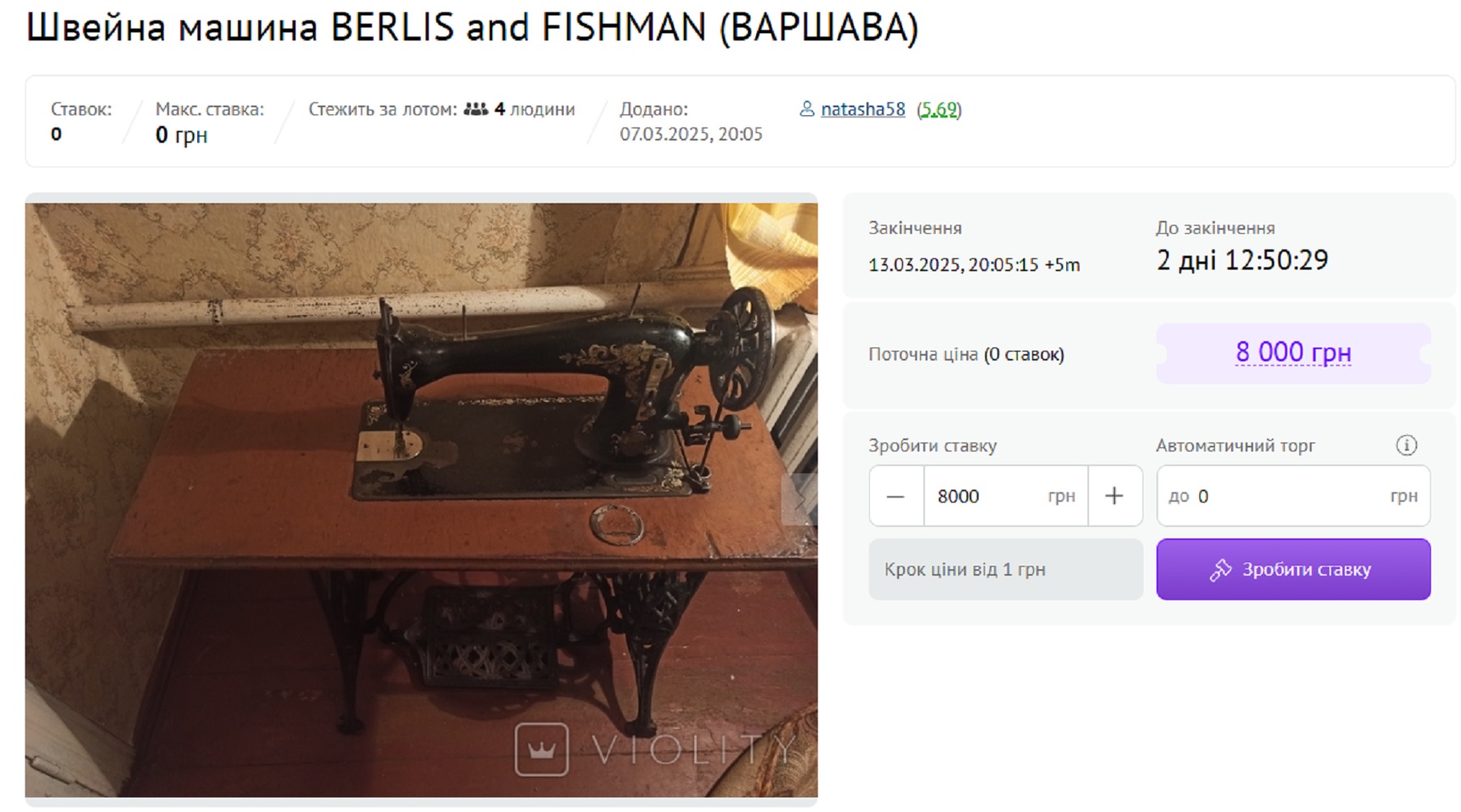The image size is (1461, 812).
Task: Click the Violity crown watermark logo
Action: click(542, 749)
